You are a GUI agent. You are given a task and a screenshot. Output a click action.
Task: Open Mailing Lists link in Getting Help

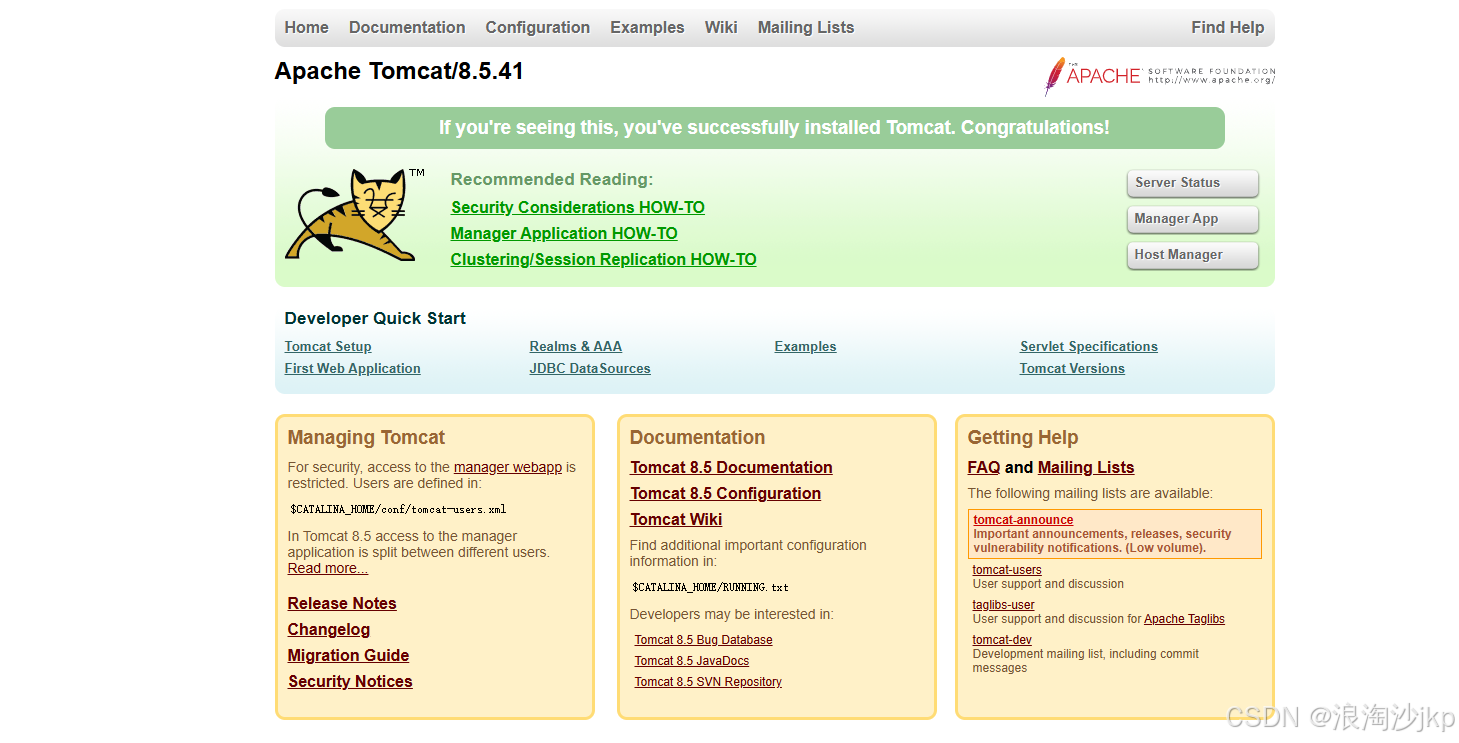coord(1086,468)
